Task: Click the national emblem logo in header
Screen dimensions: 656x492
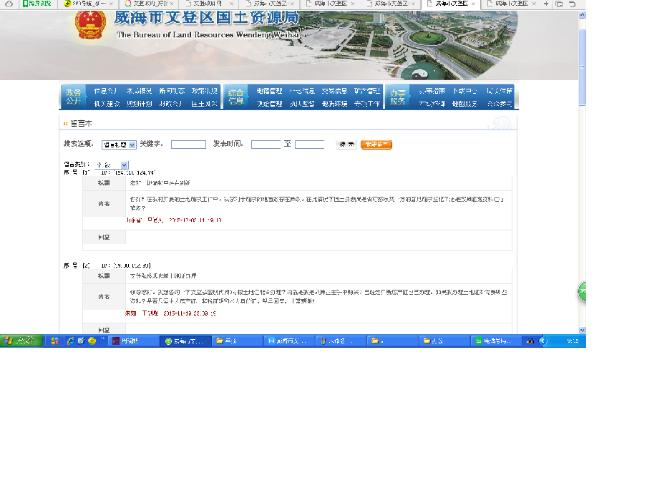Action: [90, 25]
